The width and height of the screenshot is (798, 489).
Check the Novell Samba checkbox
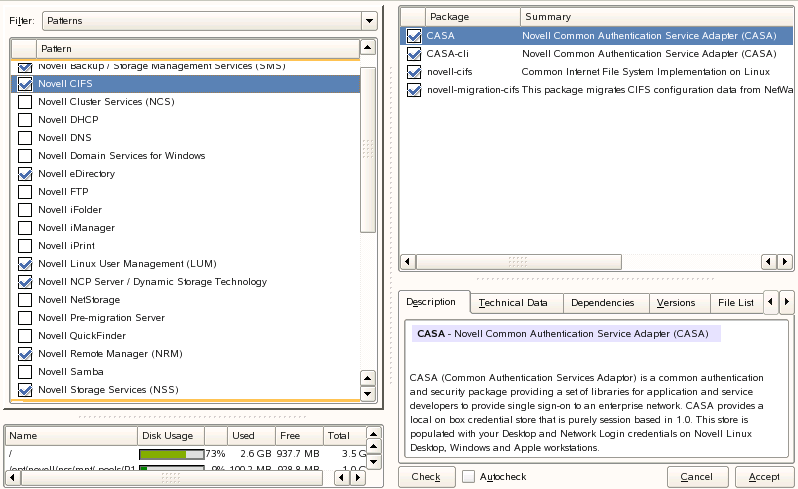pos(25,372)
